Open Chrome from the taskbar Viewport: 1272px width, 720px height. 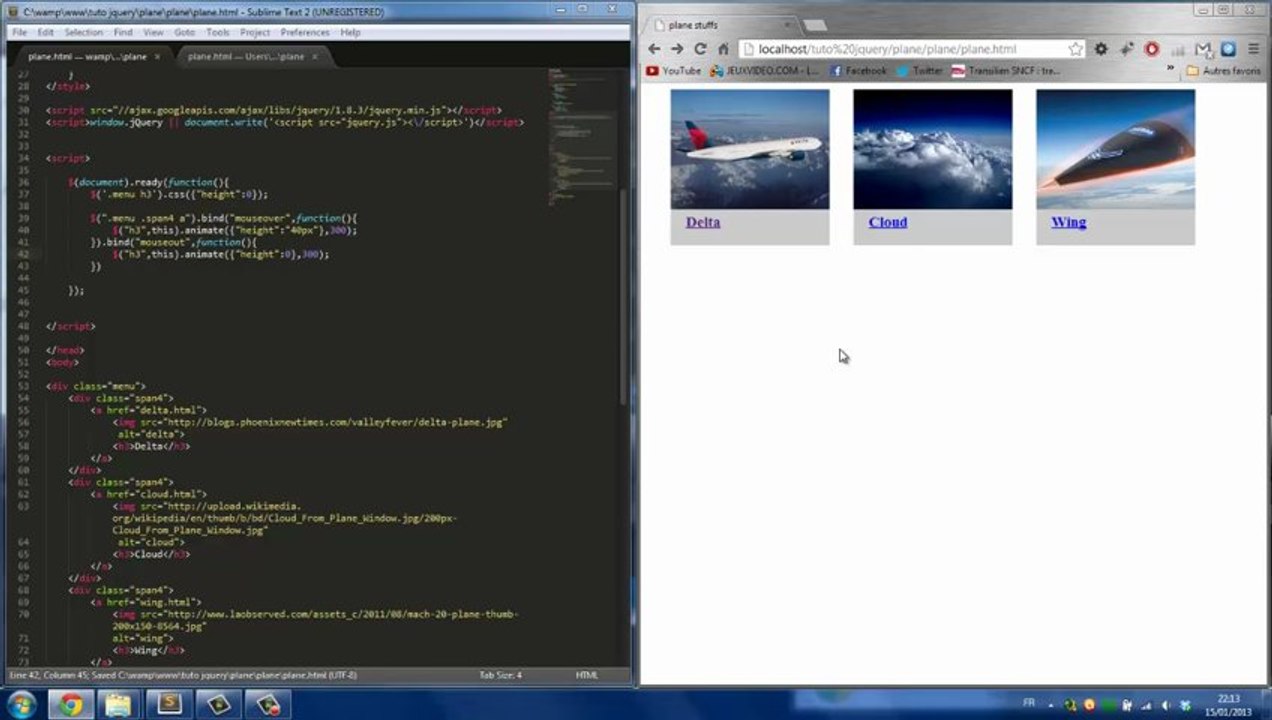pyautogui.click(x=70, y=705)
